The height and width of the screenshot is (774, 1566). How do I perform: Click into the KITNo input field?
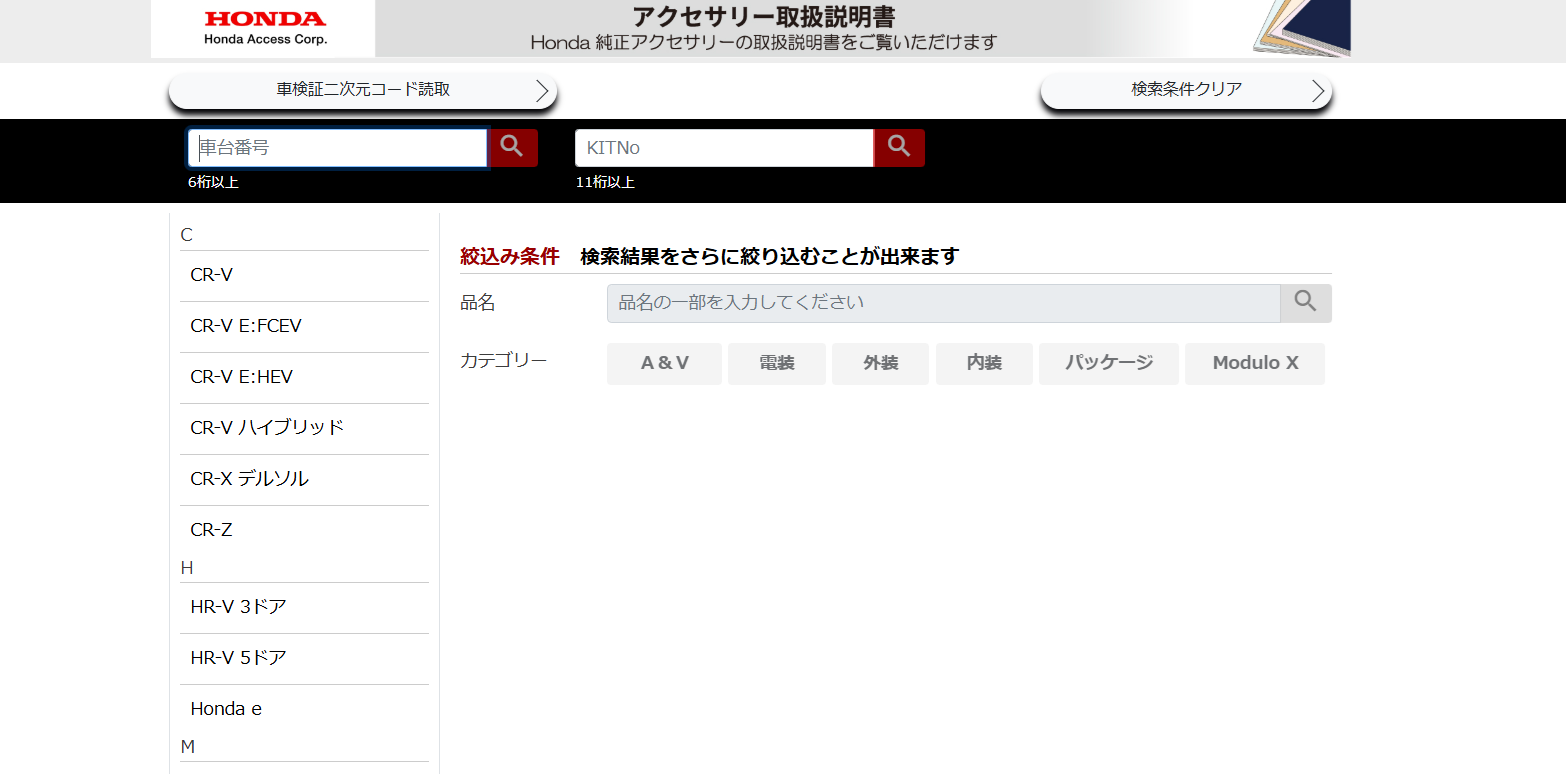pyautogui.click(x=724, y=148)
